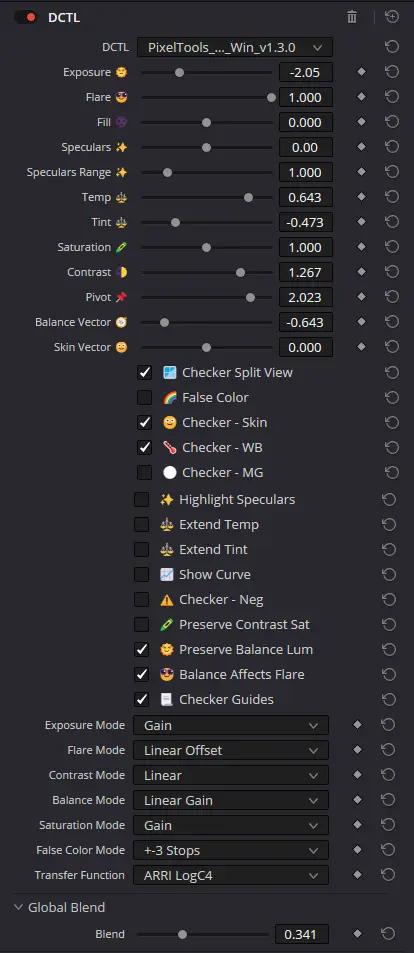Enable the False Color checkbox
The width and height of the screenshot is (414, 953).
[x=145, y=397]
